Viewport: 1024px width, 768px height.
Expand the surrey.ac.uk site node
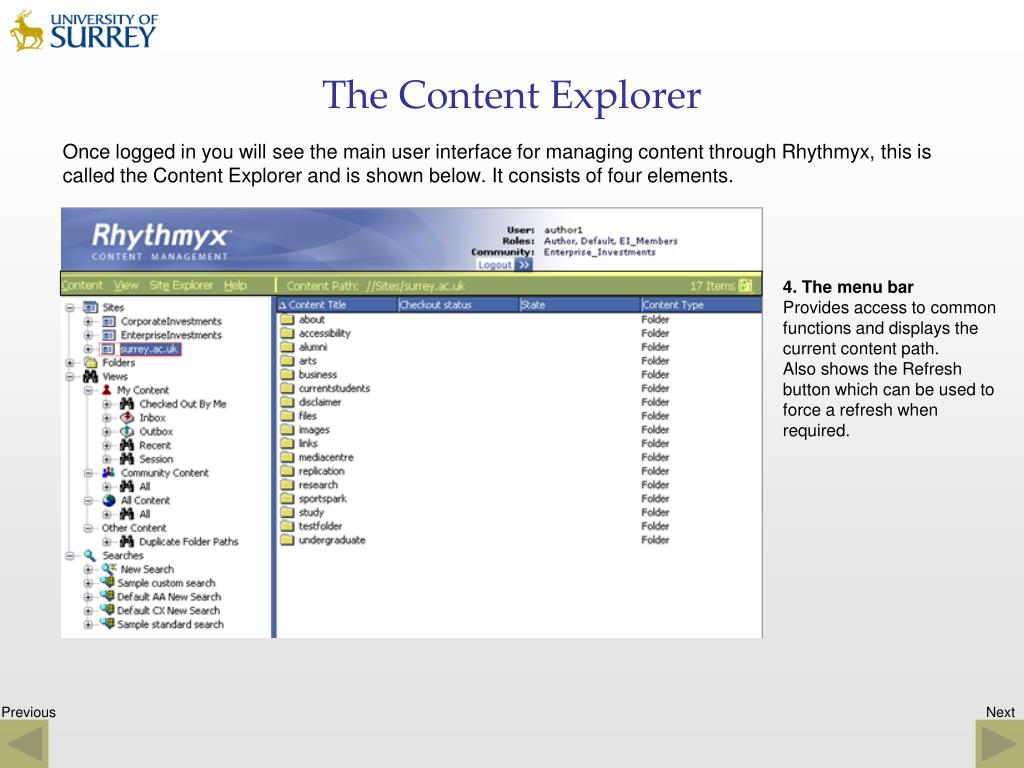coord(88,349)
